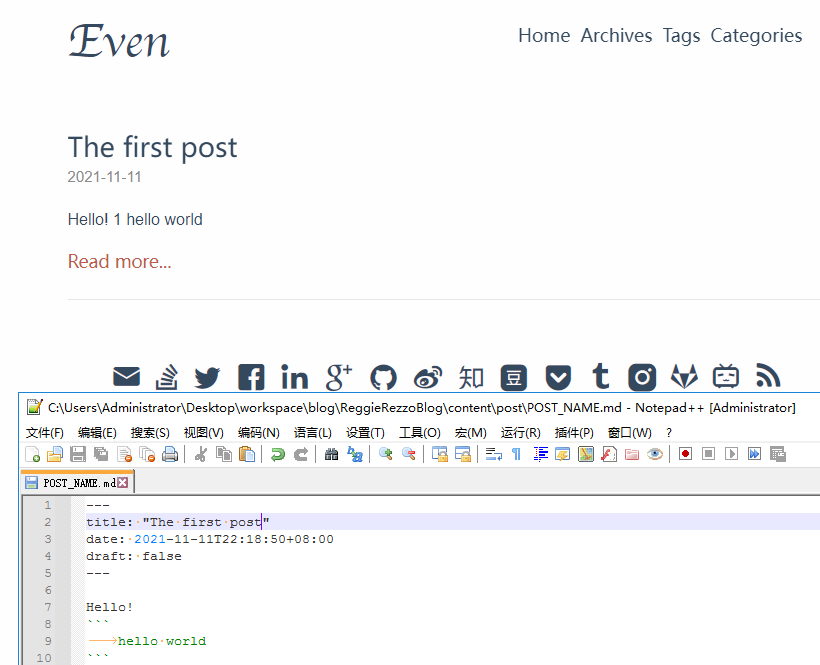Toggle the Folder as Workspace panel
Viewport: 820px width, 665px height.
coord(632,454)
